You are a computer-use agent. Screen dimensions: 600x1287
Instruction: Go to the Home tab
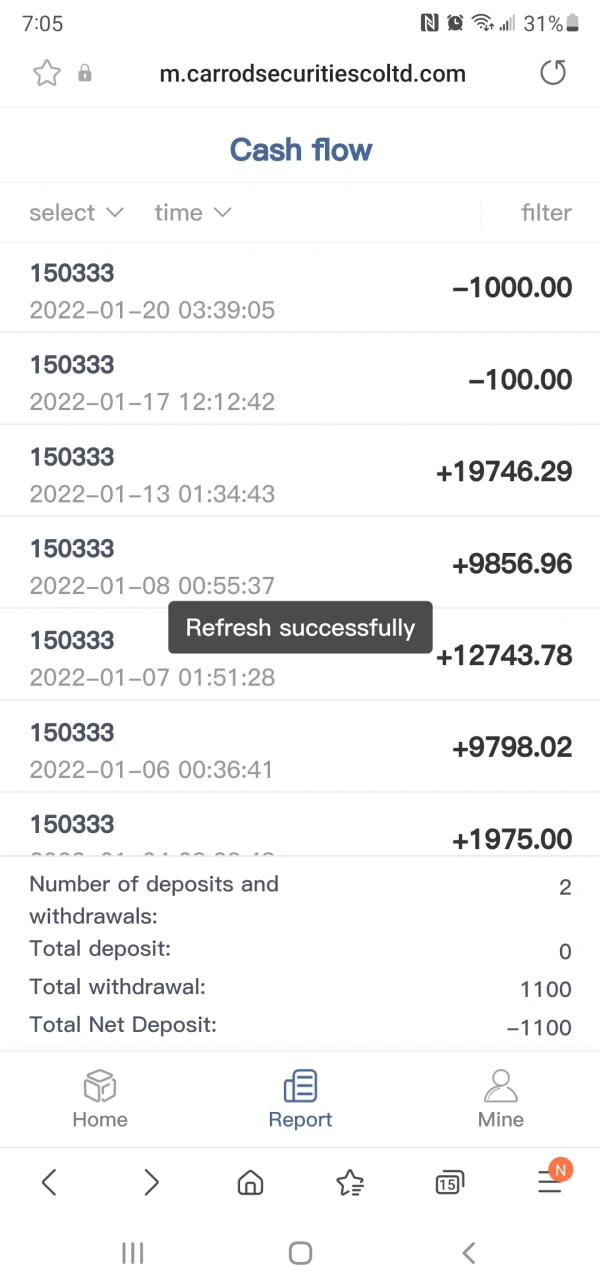tap(100, 1099)
